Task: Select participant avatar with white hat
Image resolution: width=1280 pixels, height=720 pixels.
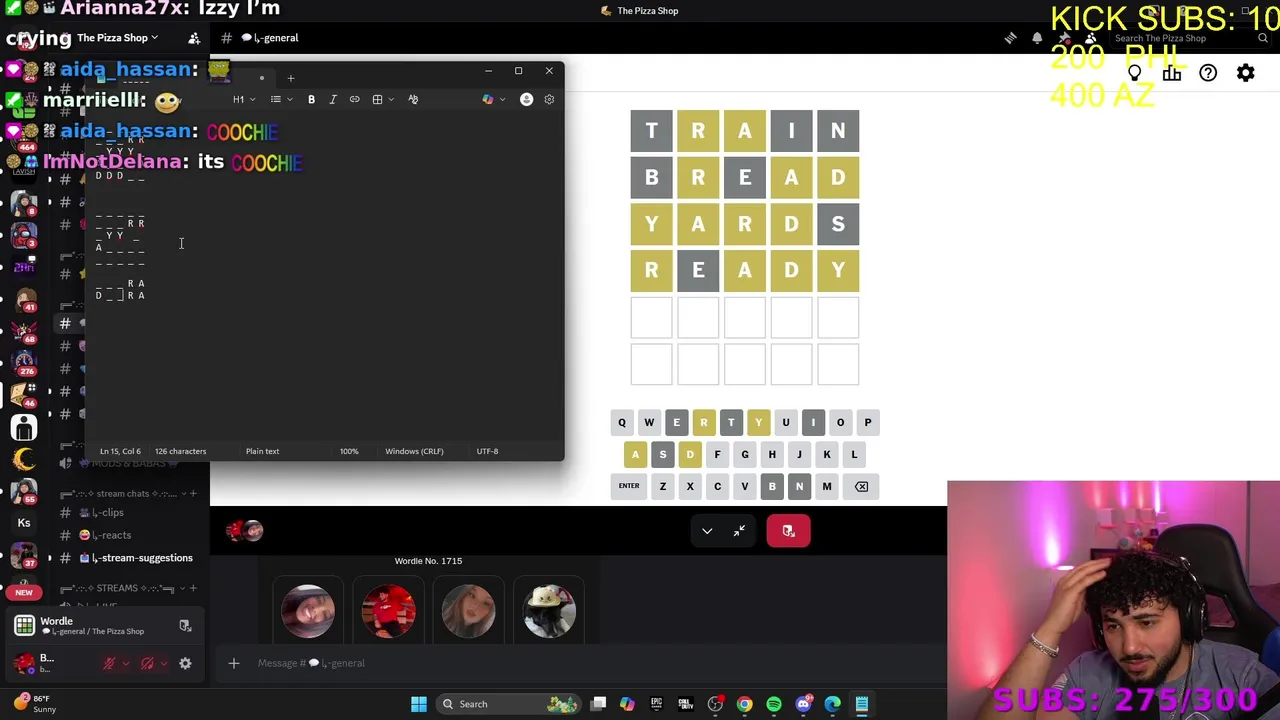Action: click(549, 611)
